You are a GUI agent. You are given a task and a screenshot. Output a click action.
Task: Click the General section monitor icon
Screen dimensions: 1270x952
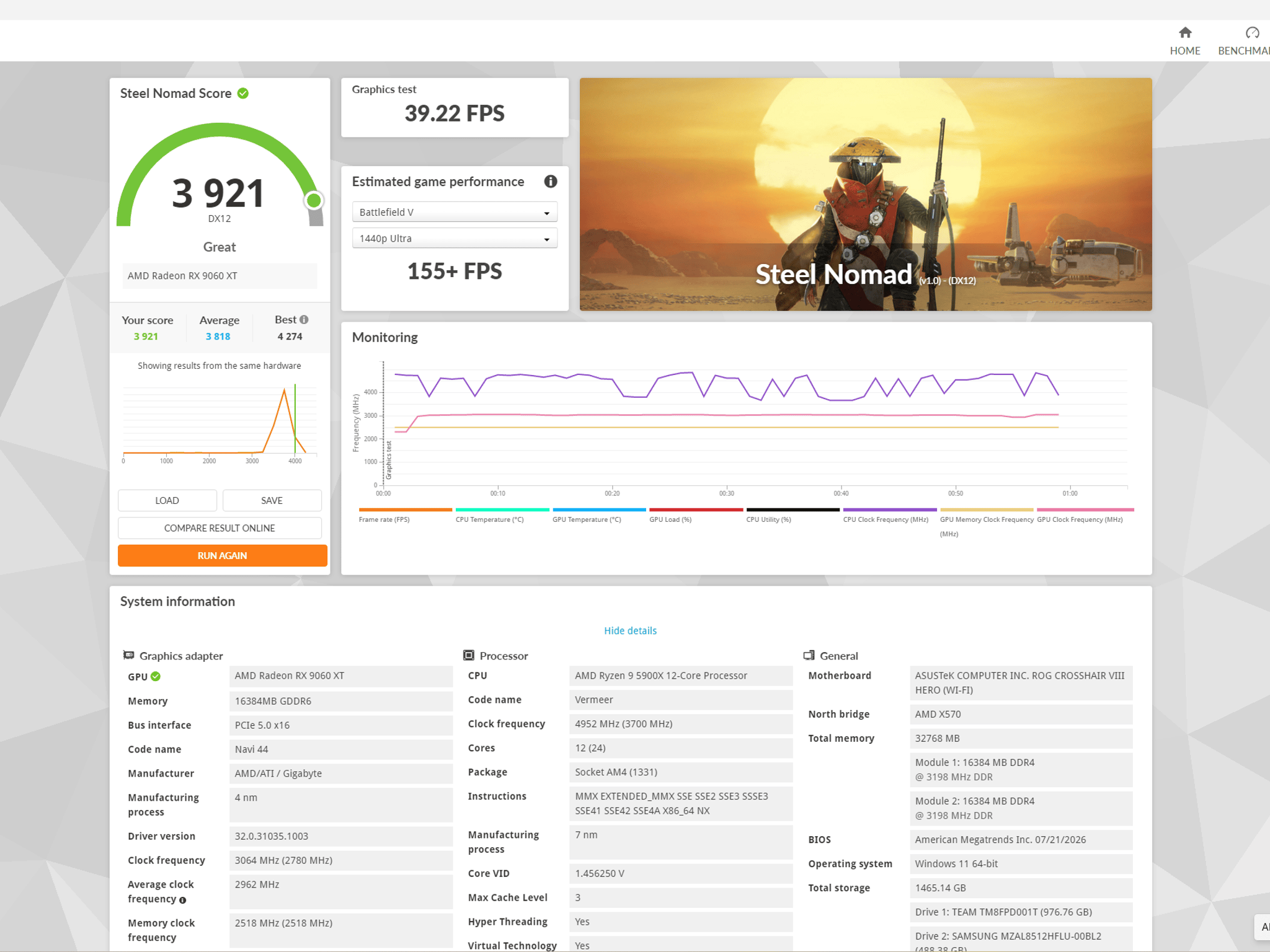809,655
